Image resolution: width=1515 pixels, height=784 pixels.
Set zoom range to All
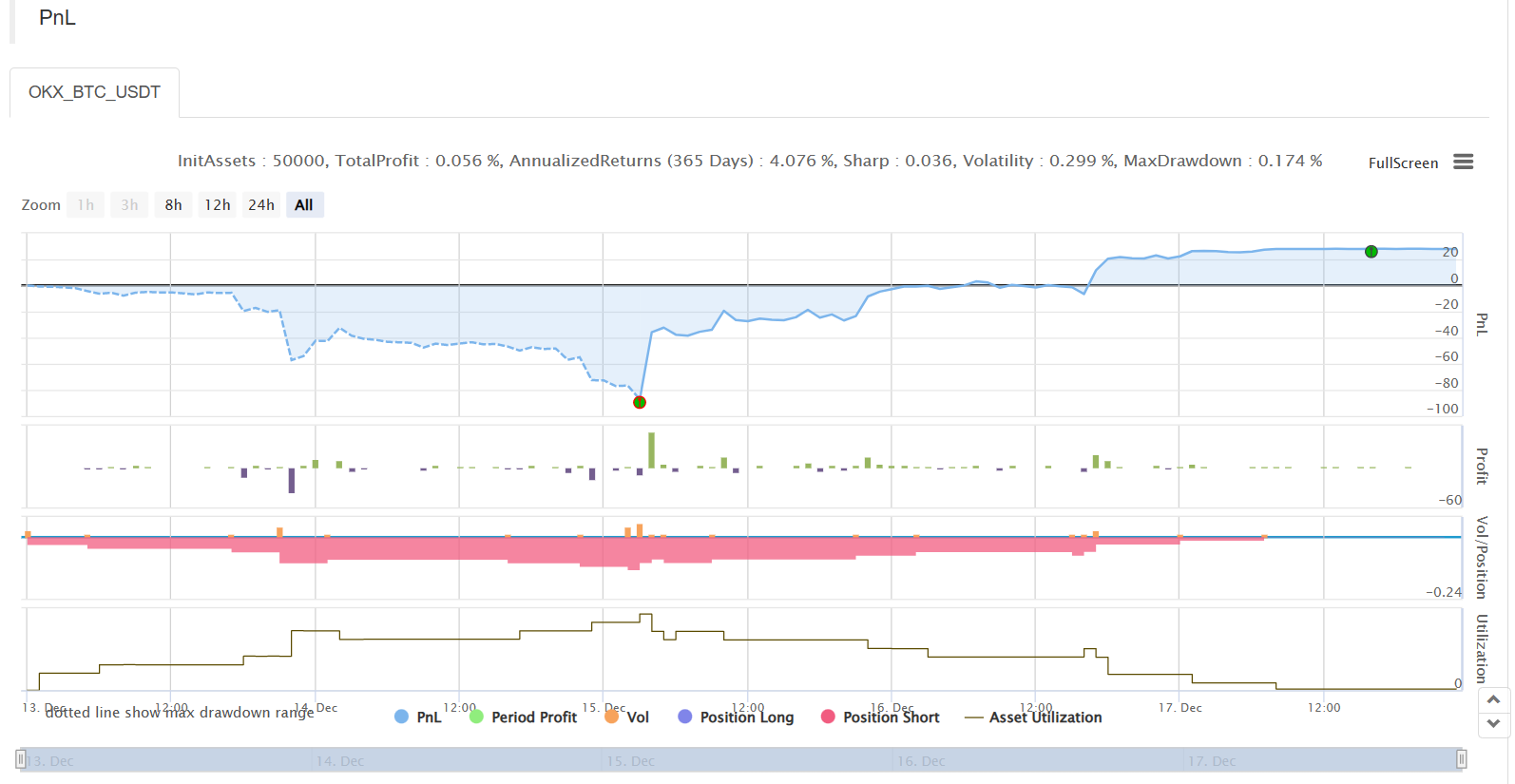304,204
